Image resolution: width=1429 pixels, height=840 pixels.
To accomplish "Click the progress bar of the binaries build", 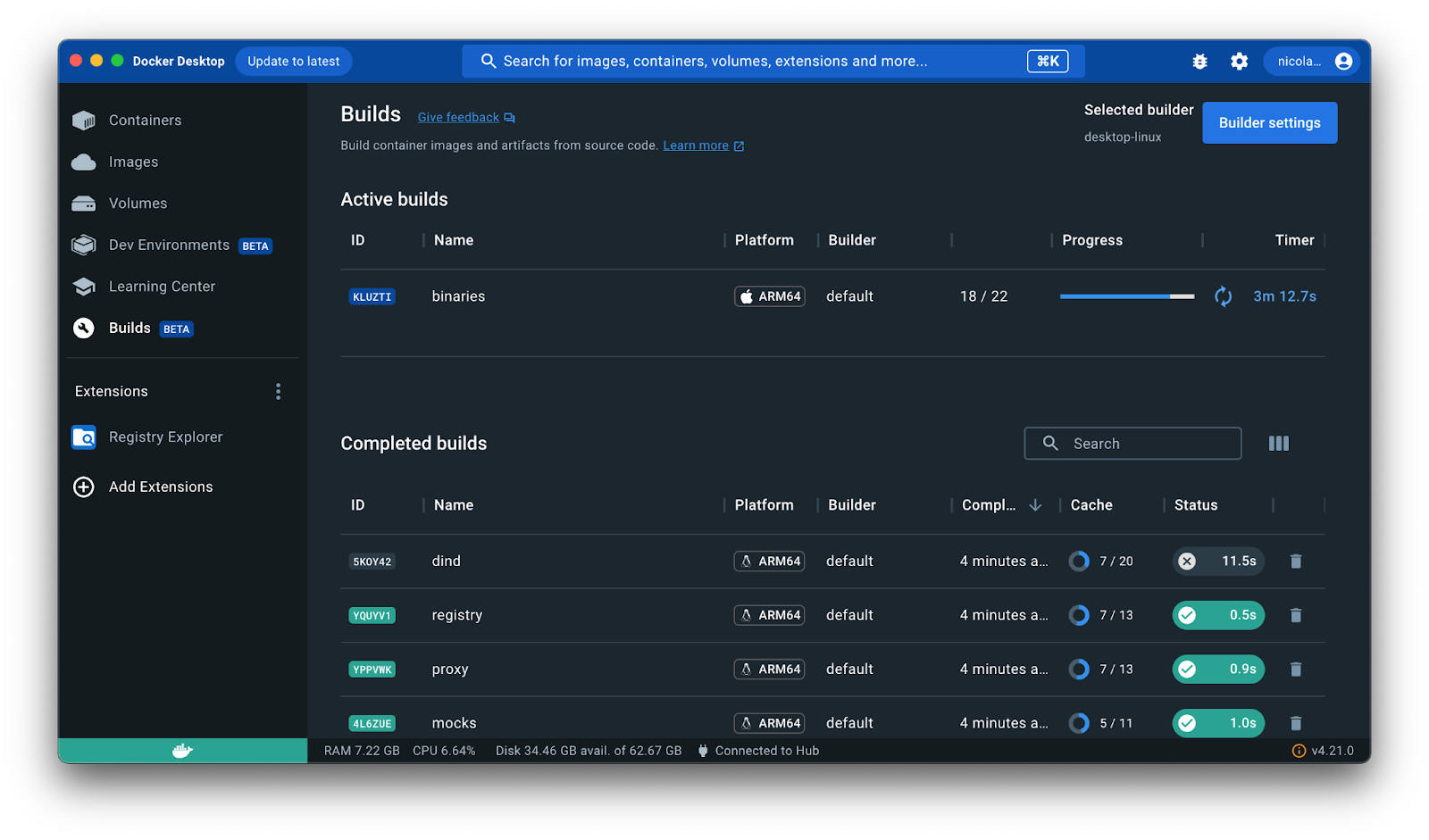I will 1126,295.
